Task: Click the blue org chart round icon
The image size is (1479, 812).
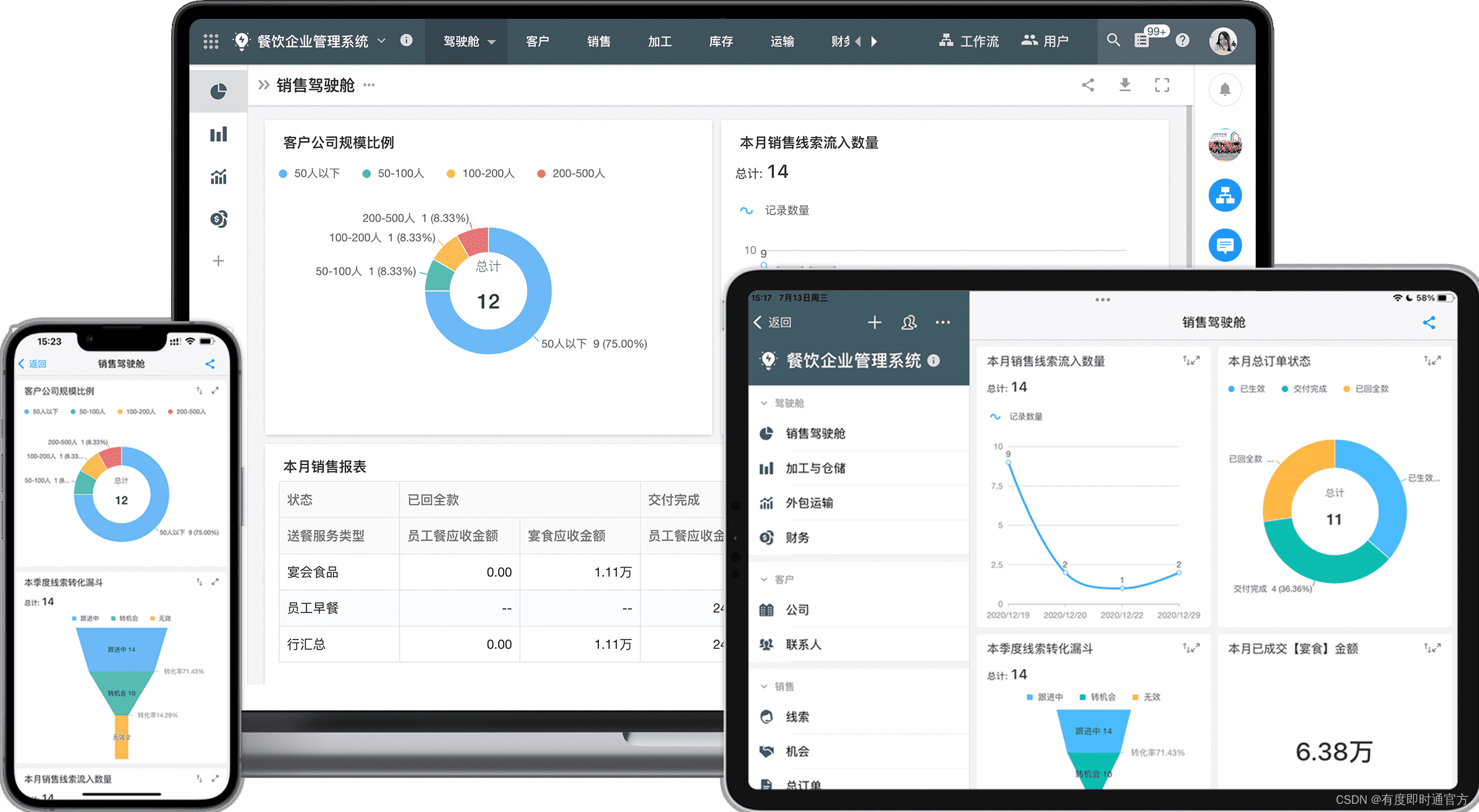Action: pyautogui.click(x=1224, y=196)
